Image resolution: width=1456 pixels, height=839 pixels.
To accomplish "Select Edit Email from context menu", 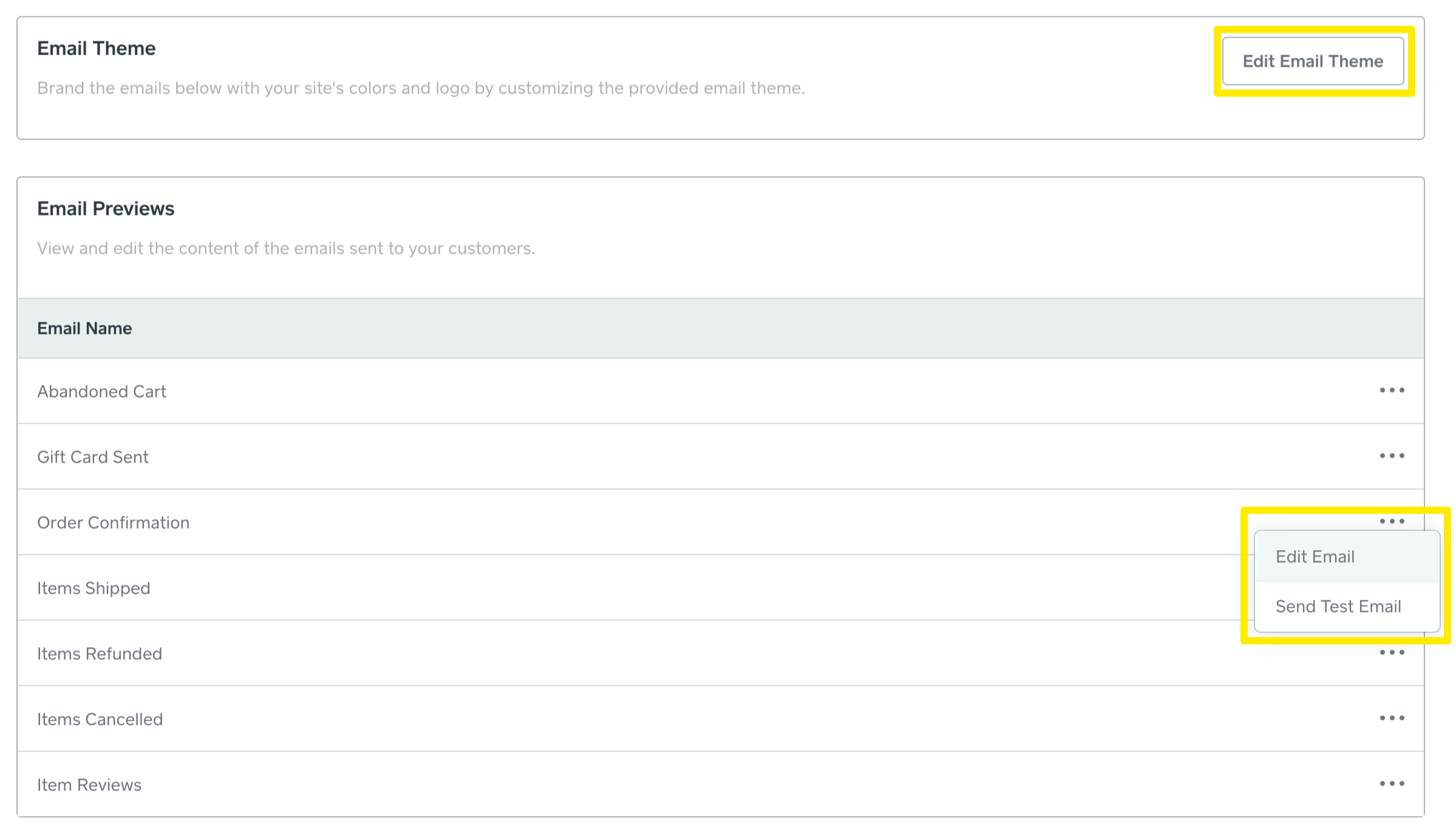I will 1314,557.
